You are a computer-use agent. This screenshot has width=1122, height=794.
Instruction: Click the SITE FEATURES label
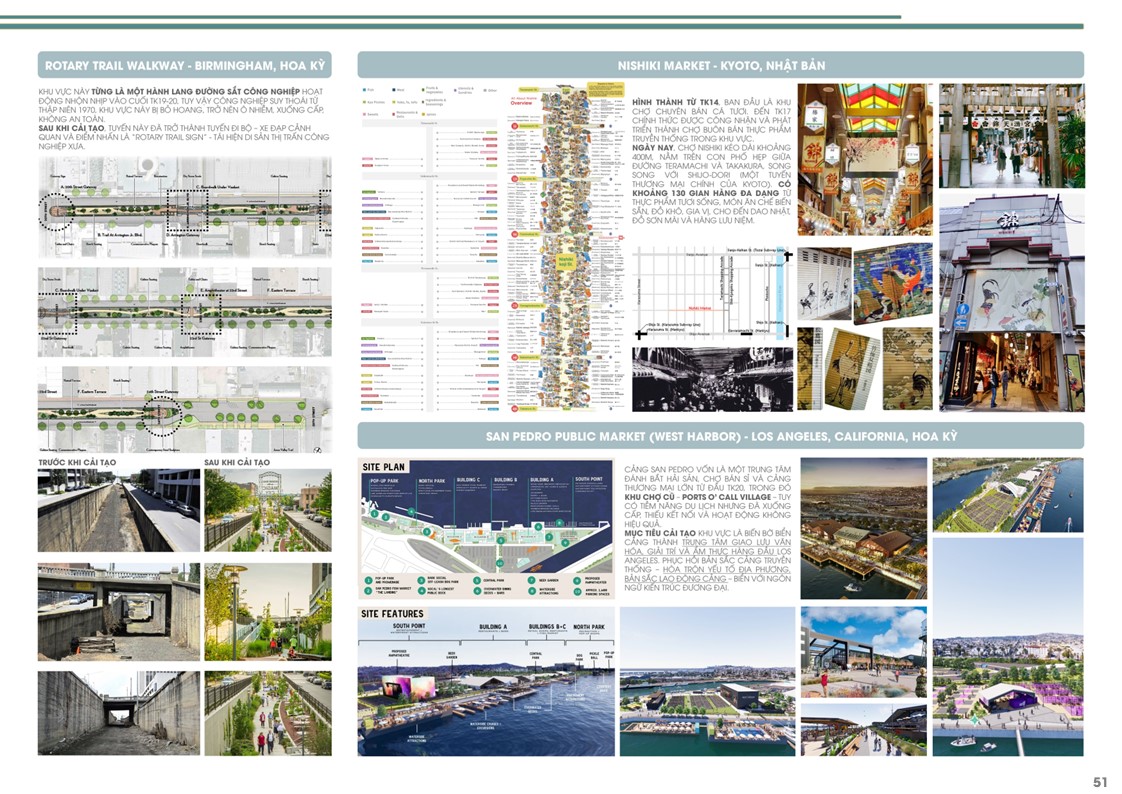tap(393, 612)
